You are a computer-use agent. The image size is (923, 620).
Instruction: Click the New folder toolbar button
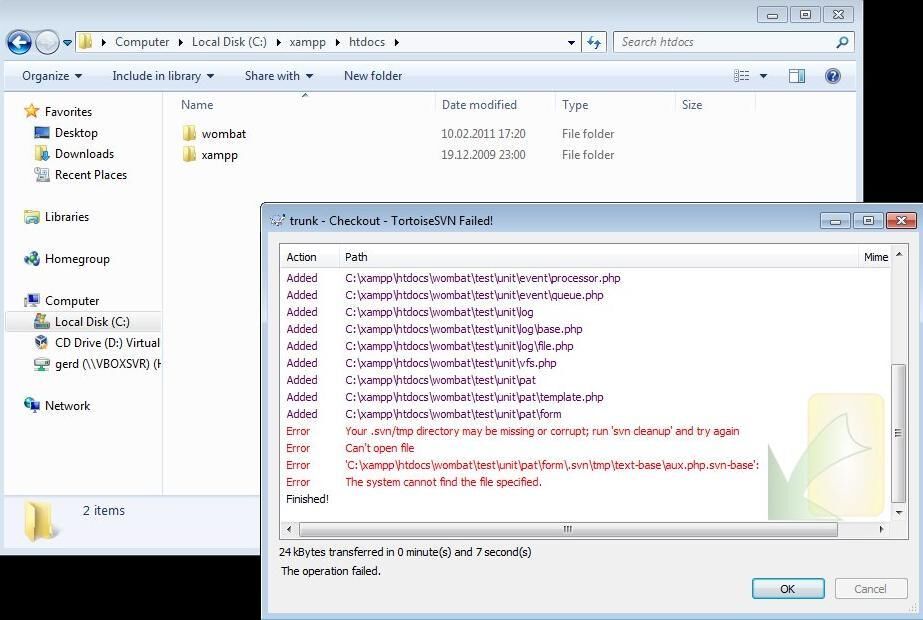point(373,76)
